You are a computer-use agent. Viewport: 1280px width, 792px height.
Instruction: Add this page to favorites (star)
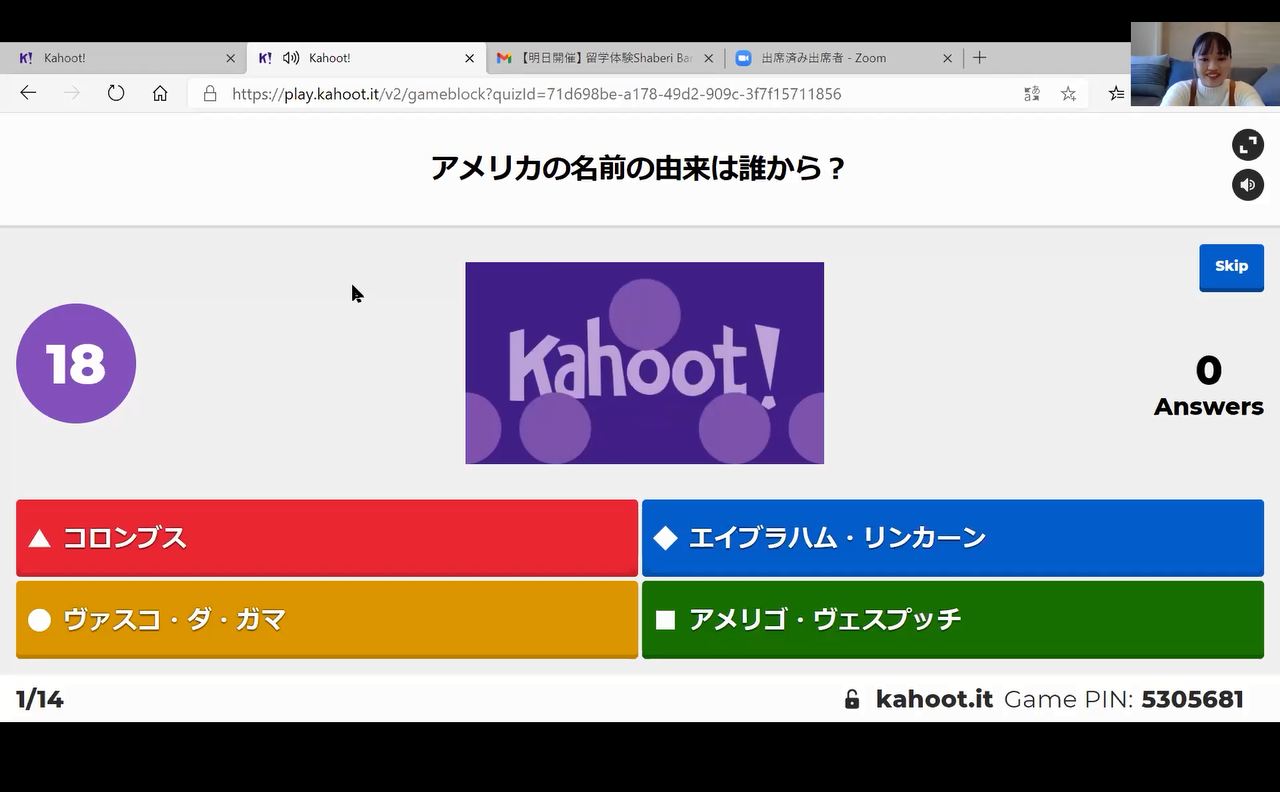(1068, 93)
